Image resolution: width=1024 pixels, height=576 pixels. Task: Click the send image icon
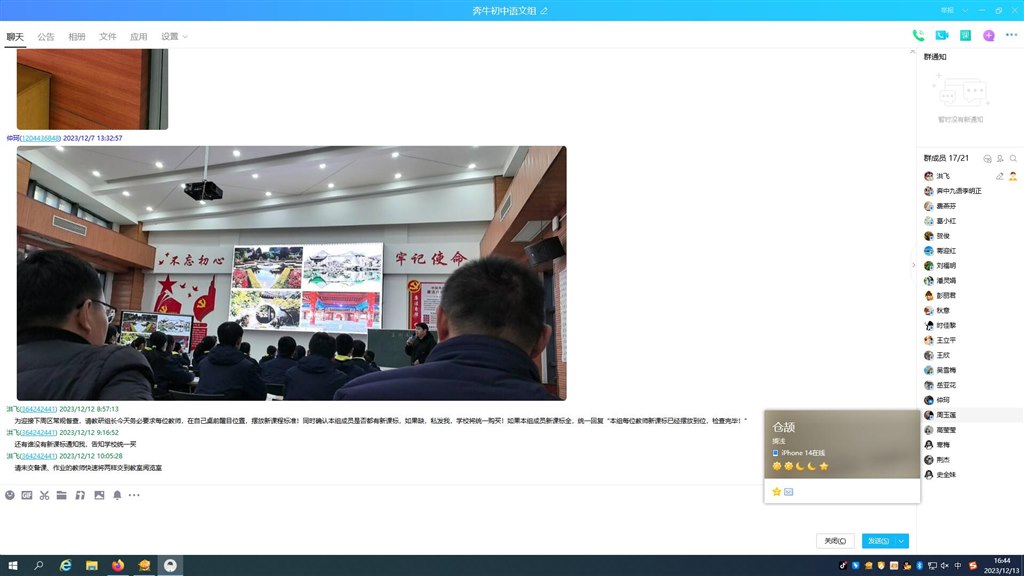click(x=99, y=495)
